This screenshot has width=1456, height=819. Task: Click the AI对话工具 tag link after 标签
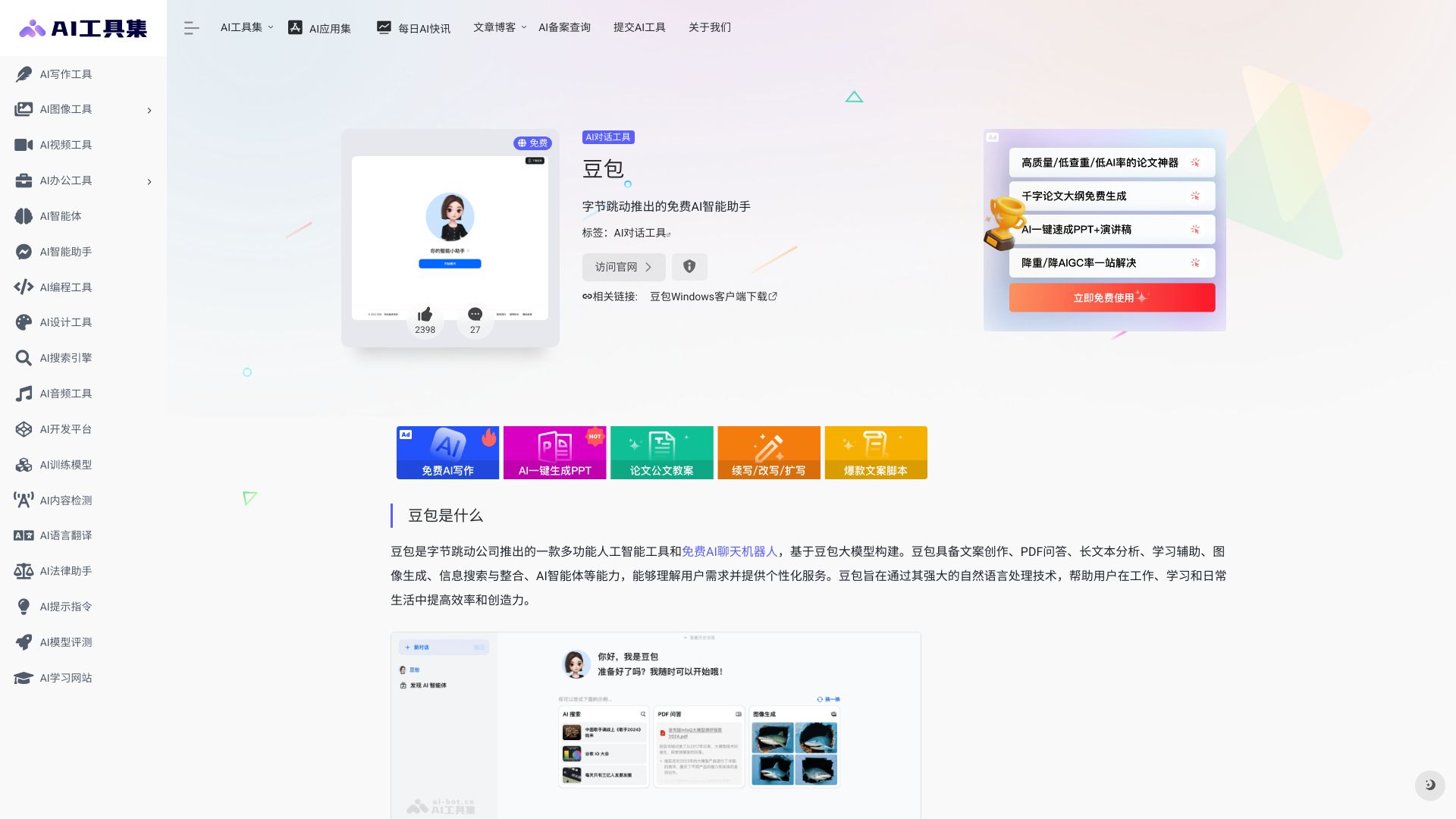point(642,233)
